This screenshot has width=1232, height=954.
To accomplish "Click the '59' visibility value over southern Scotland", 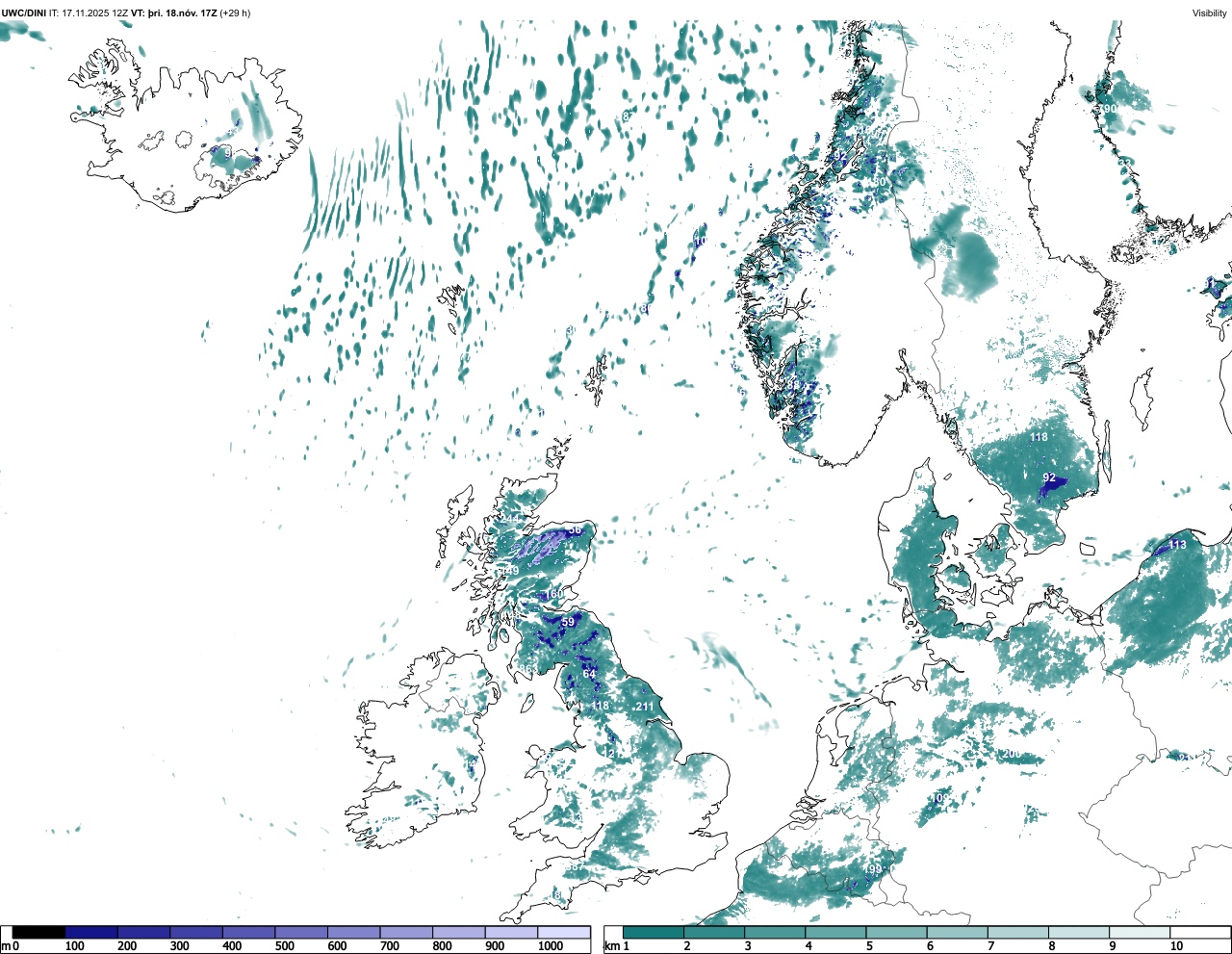I will tap(568, 622).
